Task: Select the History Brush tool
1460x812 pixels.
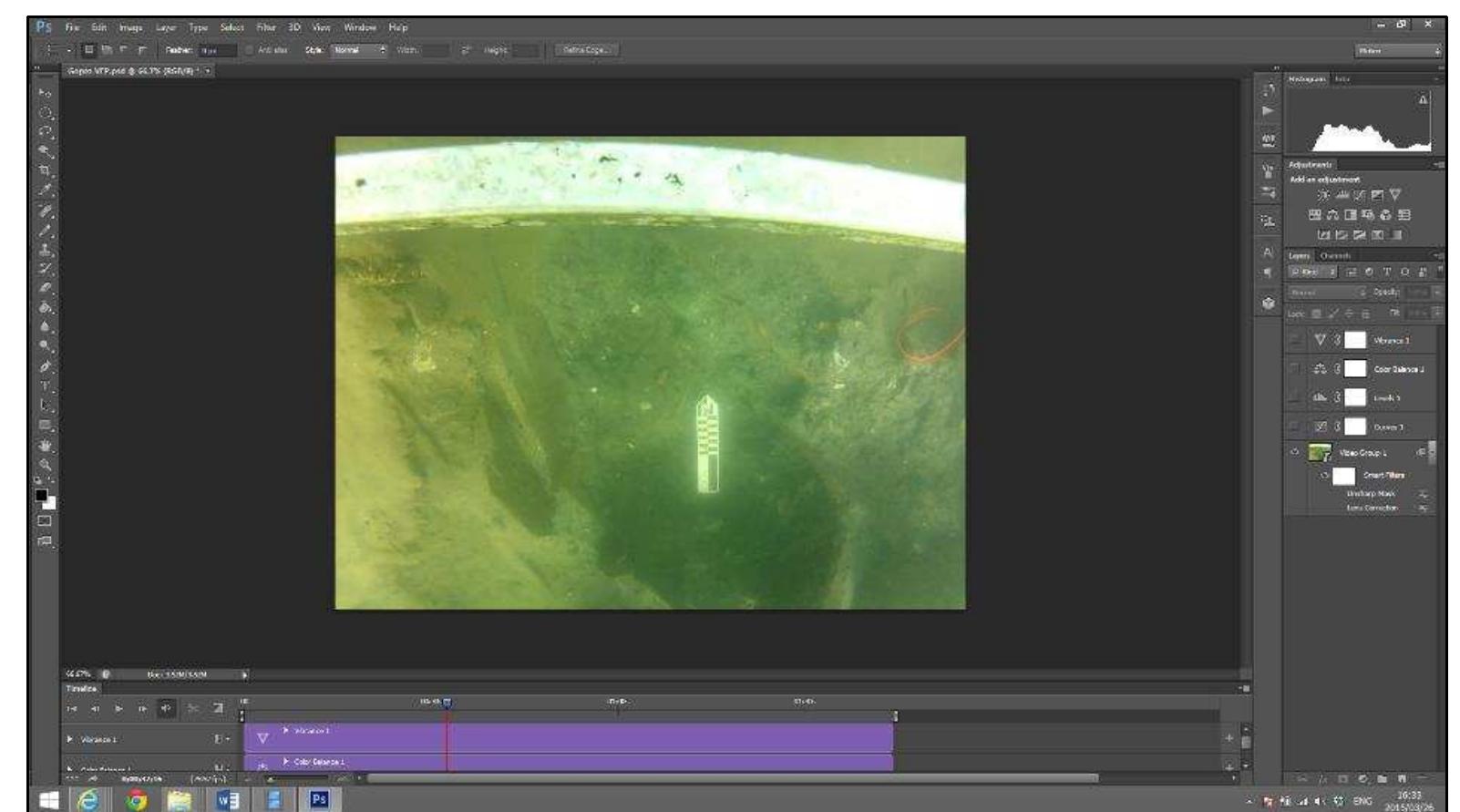Action: [x=45, y=268]
